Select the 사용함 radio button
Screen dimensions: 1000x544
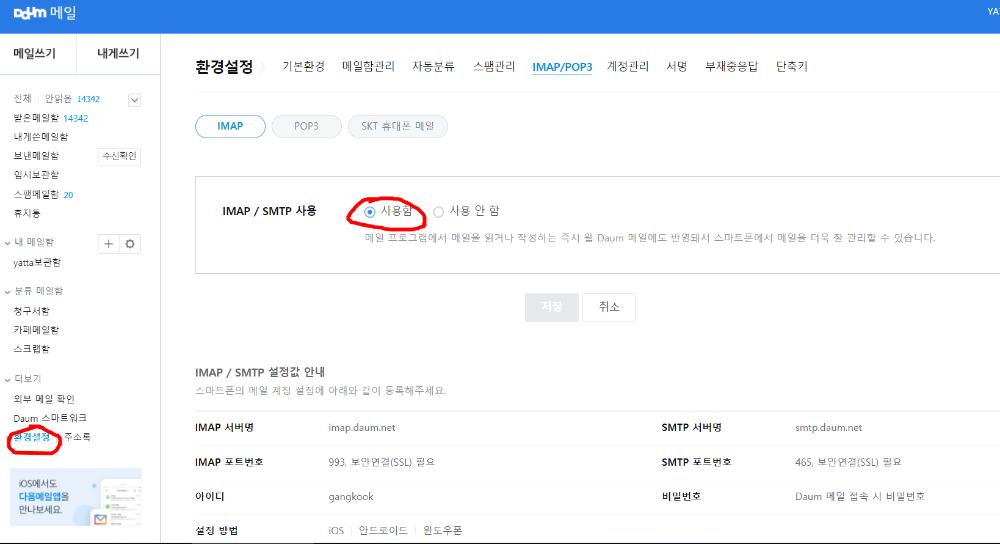point(370,212)
